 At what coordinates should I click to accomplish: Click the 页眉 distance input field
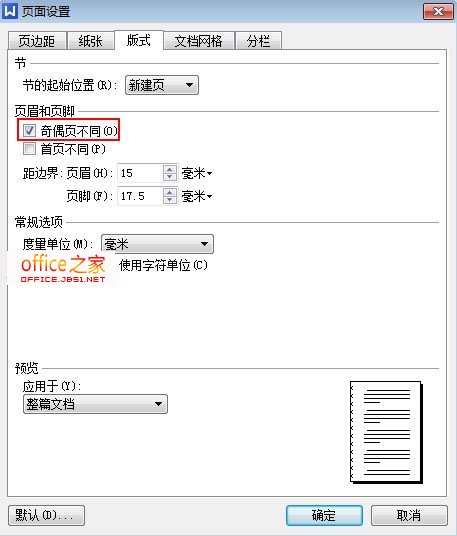(x=140, y=173)
